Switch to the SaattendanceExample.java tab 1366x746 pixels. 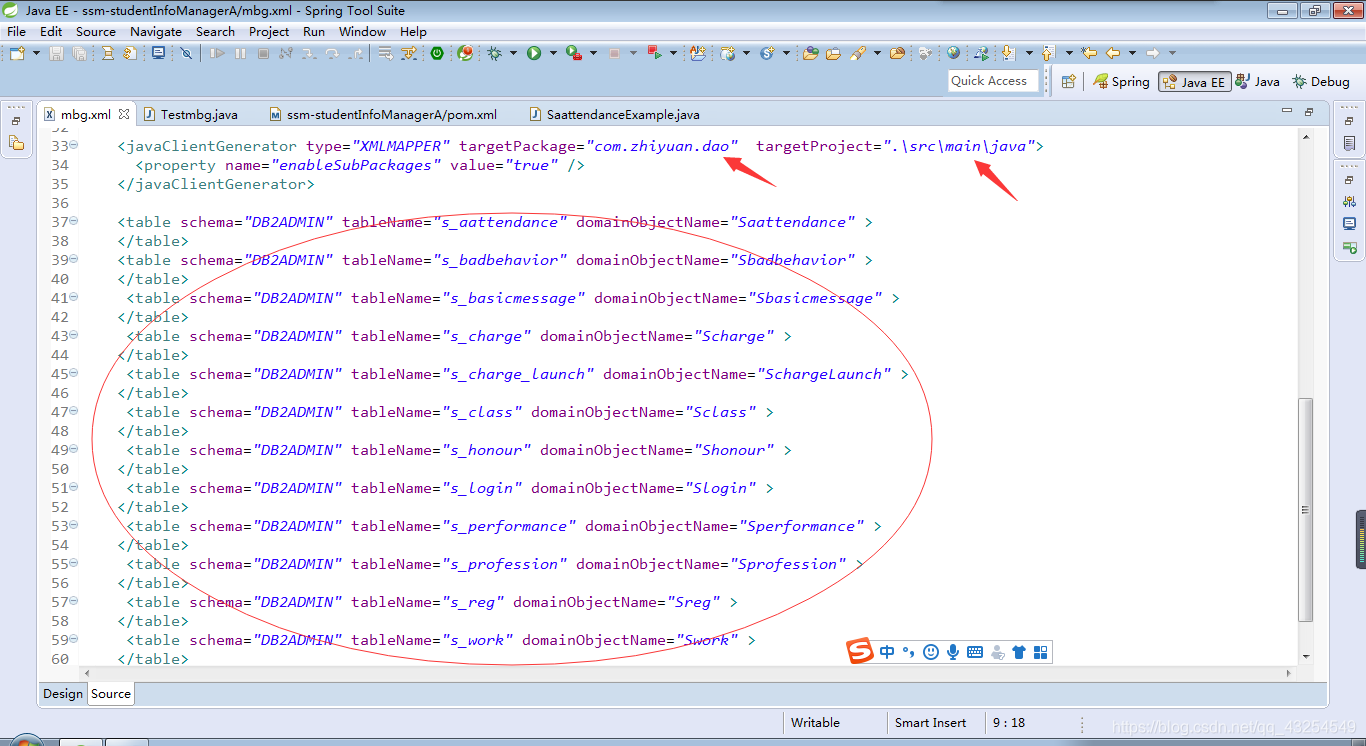(615, 114)
